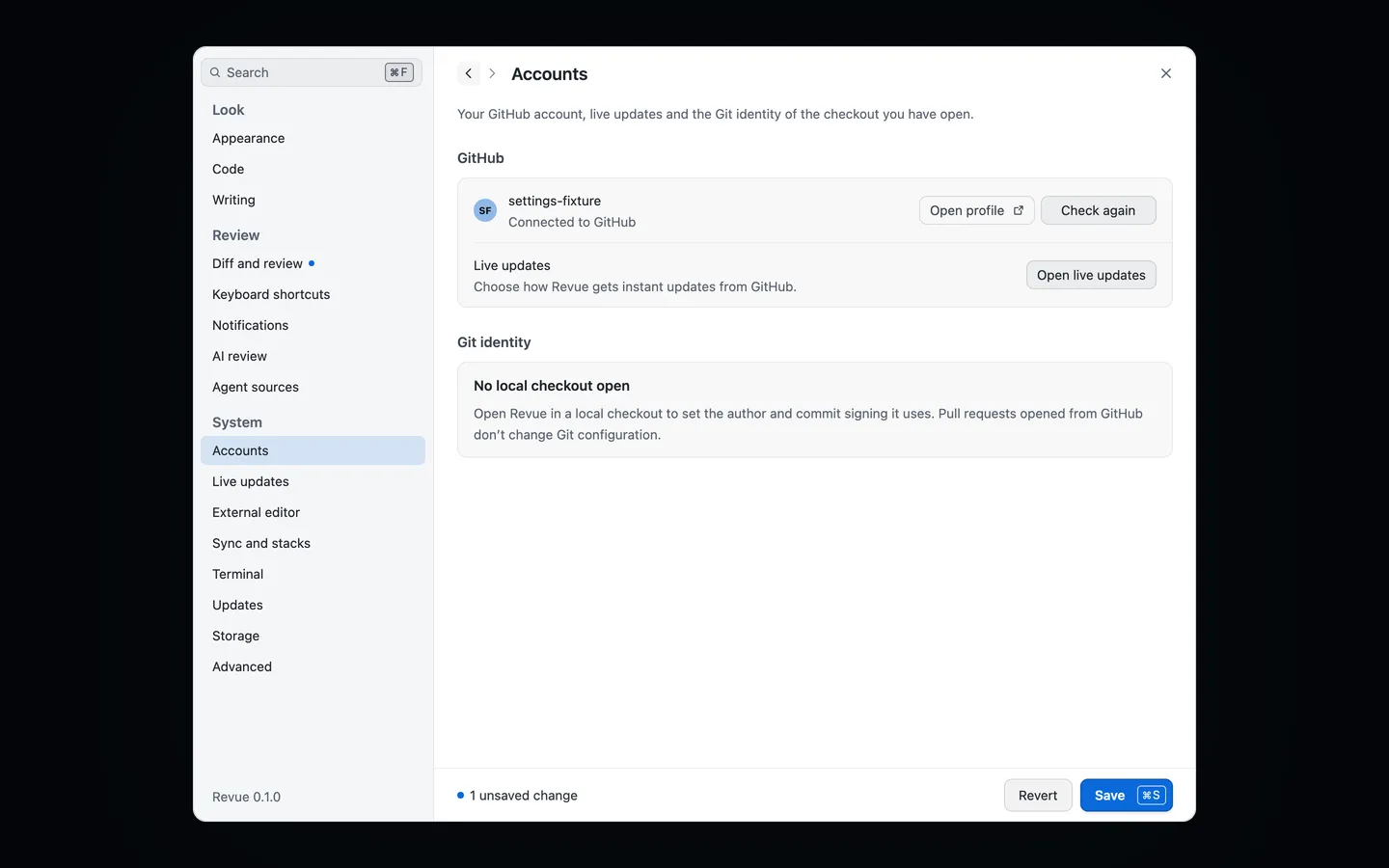Close the settings dialog with X
1389x868 pixels.
[1166, 73]
